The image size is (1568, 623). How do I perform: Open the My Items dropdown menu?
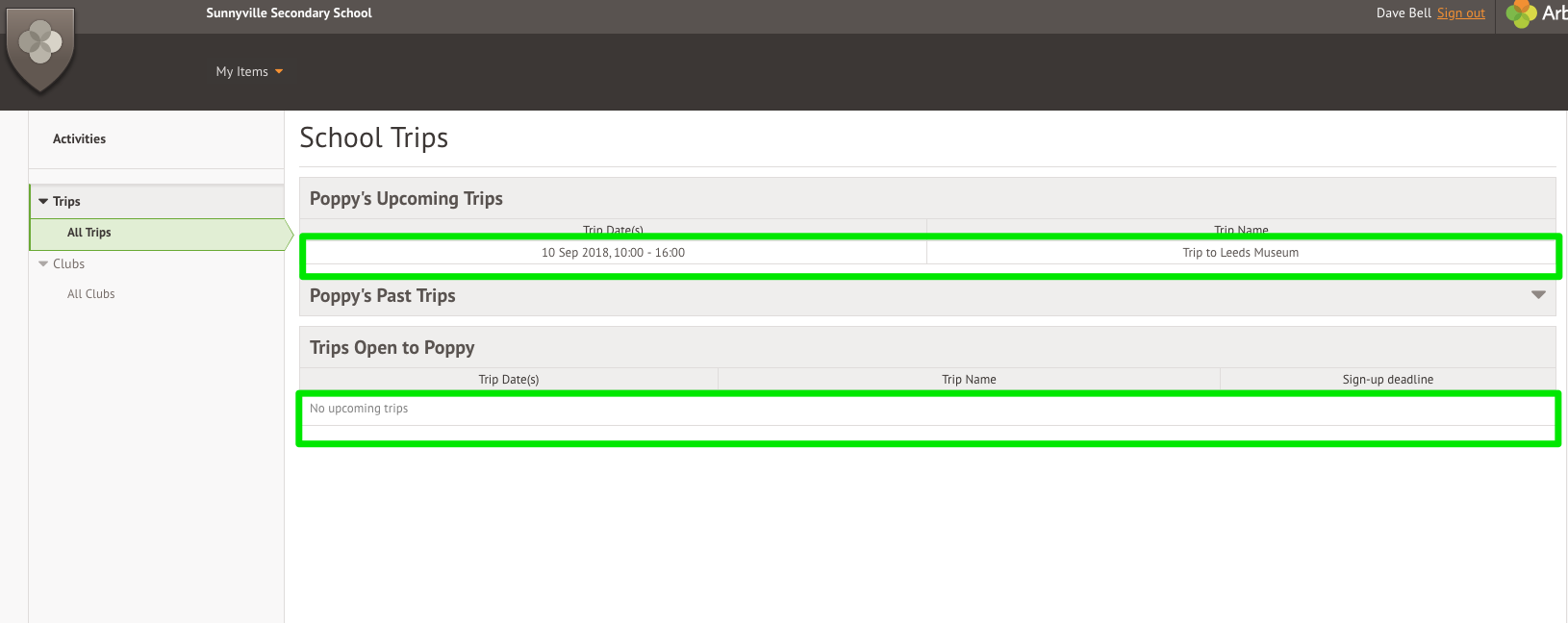[249, 71]
